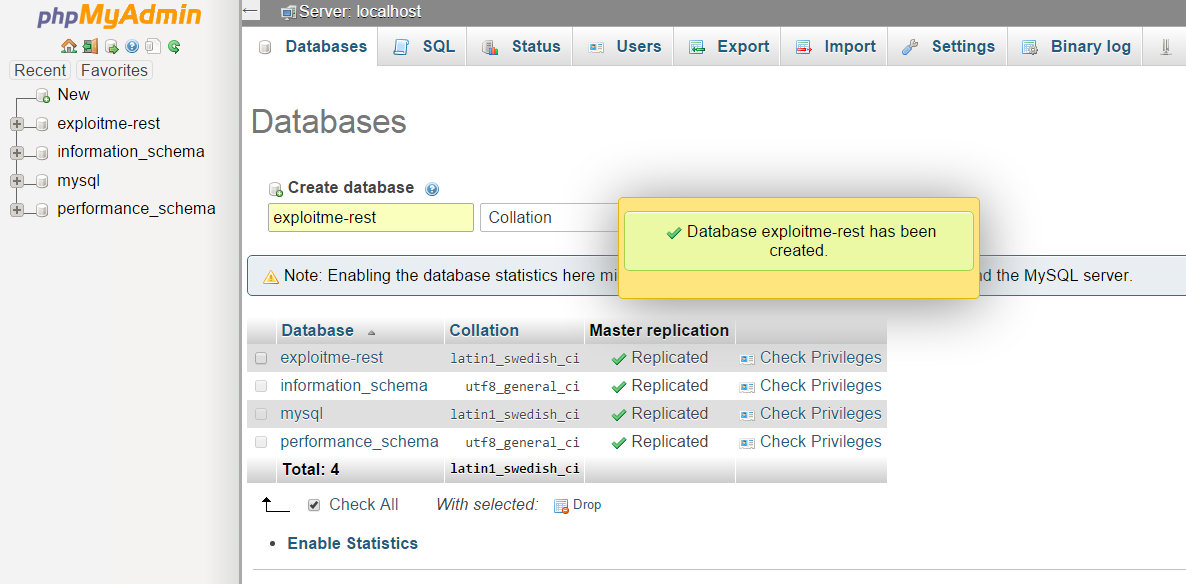The image size is (1186, 584).
Task: Reload navigation panel with green refresh icon
Action: [174, 47]
